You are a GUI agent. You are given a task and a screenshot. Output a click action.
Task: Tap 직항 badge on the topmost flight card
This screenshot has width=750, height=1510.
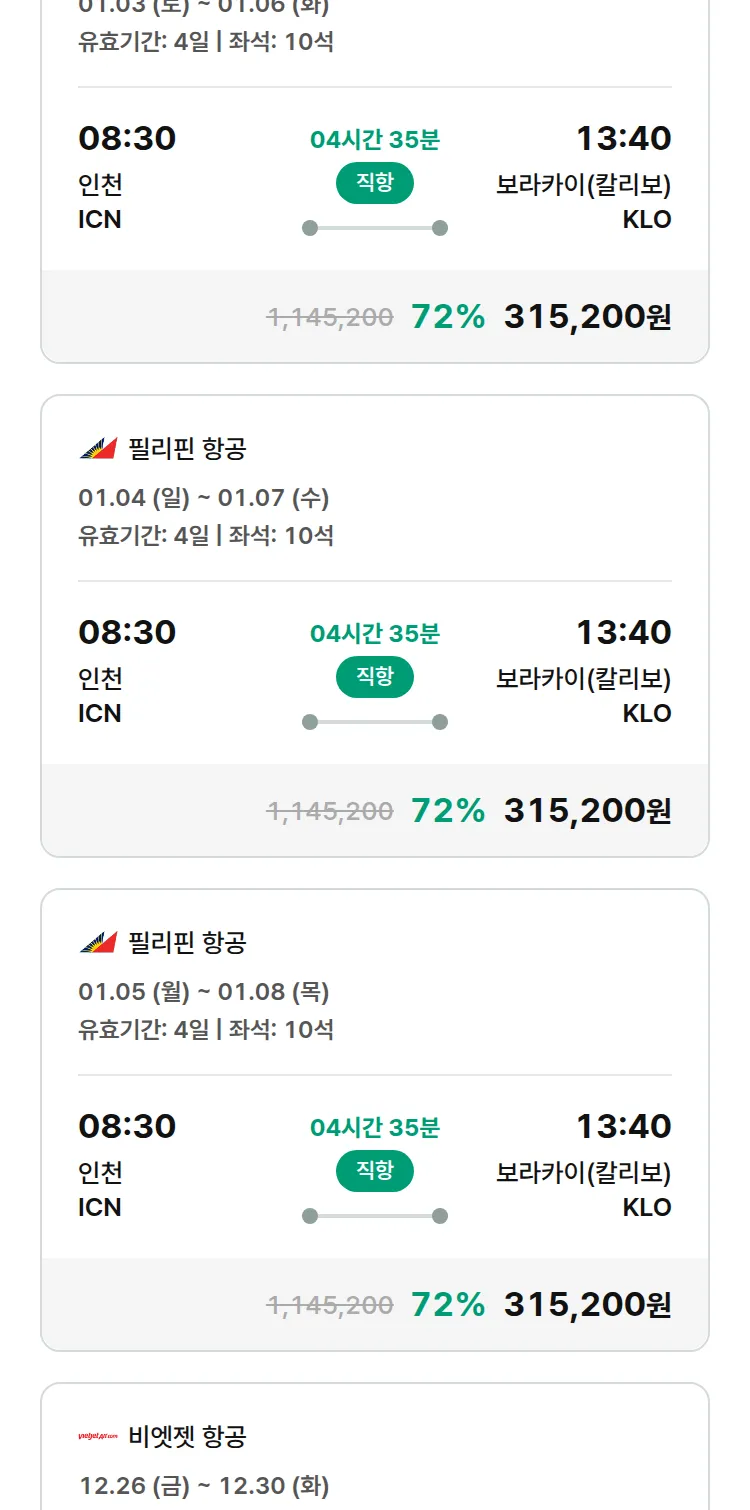375,183
